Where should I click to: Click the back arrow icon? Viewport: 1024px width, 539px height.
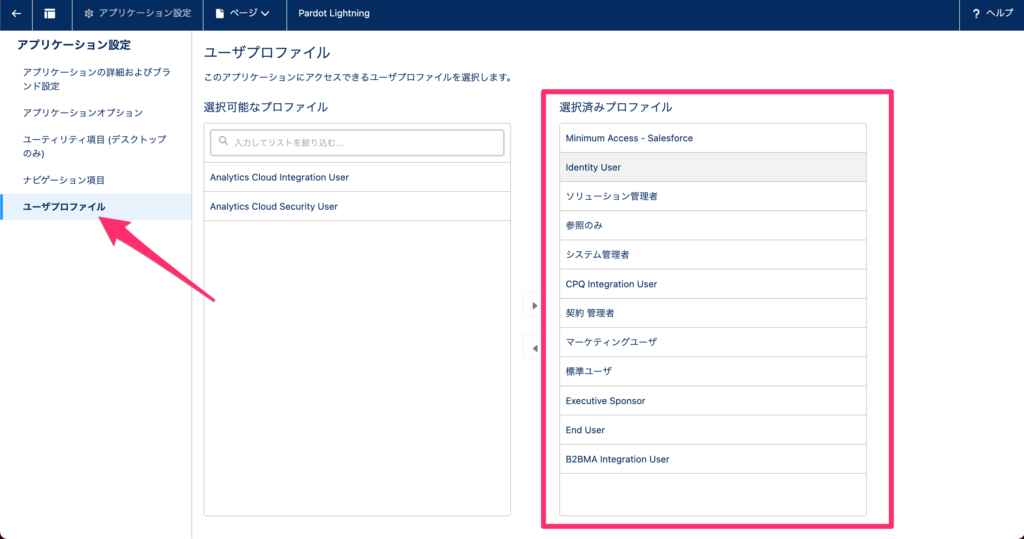(x=16, y=13)
